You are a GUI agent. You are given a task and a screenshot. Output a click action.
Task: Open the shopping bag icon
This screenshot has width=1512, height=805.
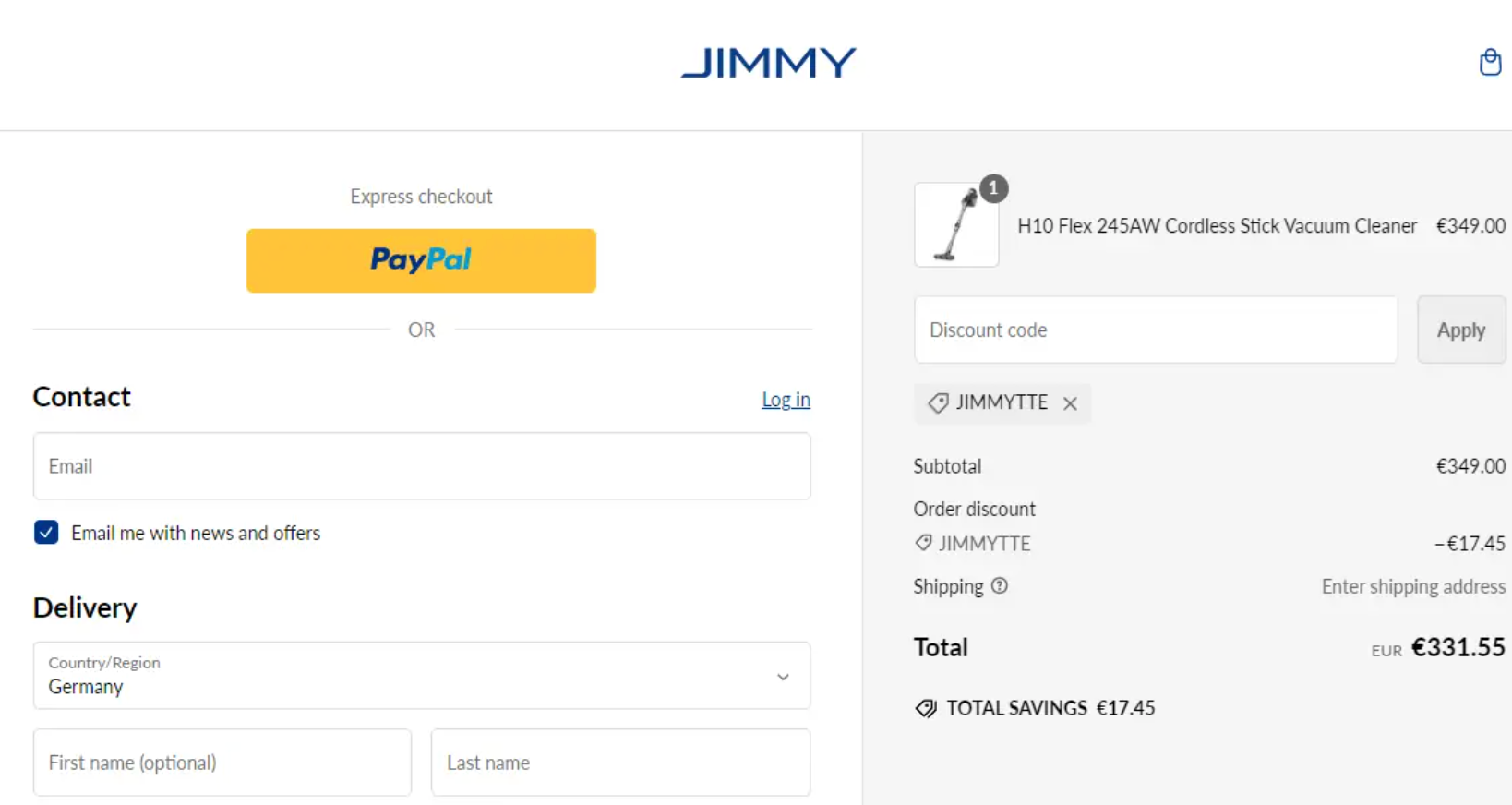1490,62
